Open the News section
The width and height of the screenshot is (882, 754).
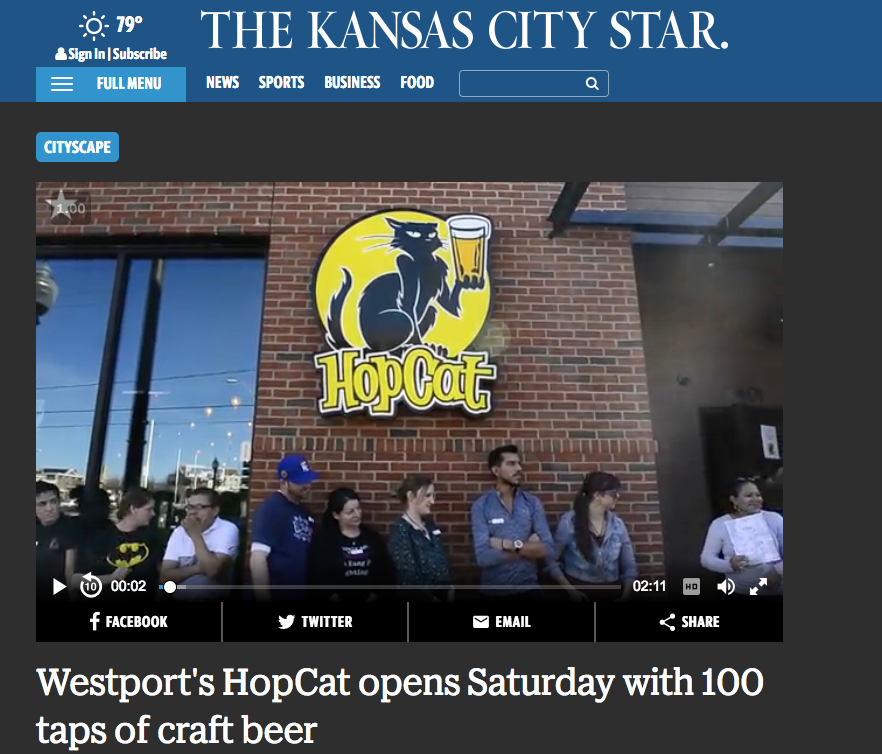[x=222, y=83]
